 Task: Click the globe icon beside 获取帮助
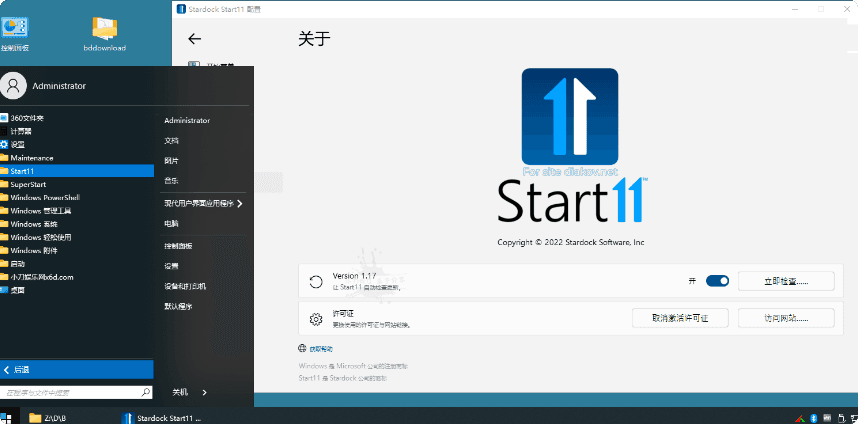coord(302,349)
